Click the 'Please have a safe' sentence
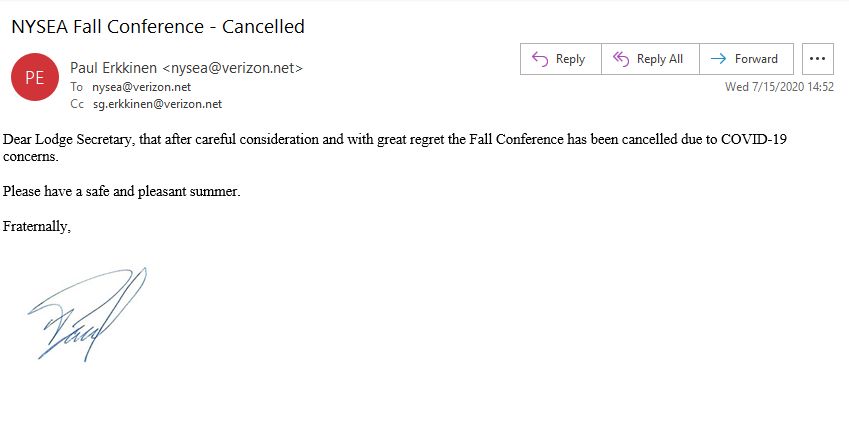Screen dimensions: 849x435 pos(121,191)
